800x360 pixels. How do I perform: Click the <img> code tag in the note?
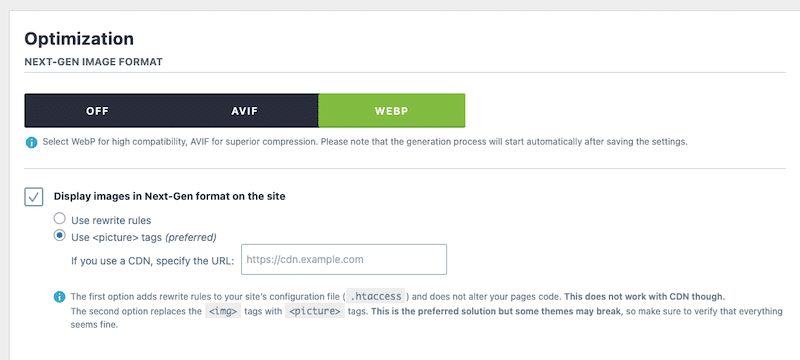click(223, 311)
